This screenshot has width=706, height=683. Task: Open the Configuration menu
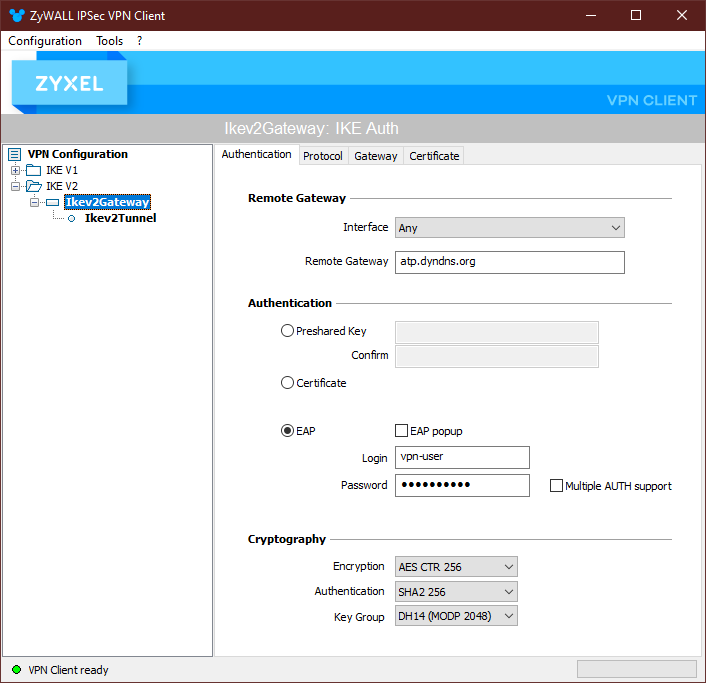click(45, 41)
